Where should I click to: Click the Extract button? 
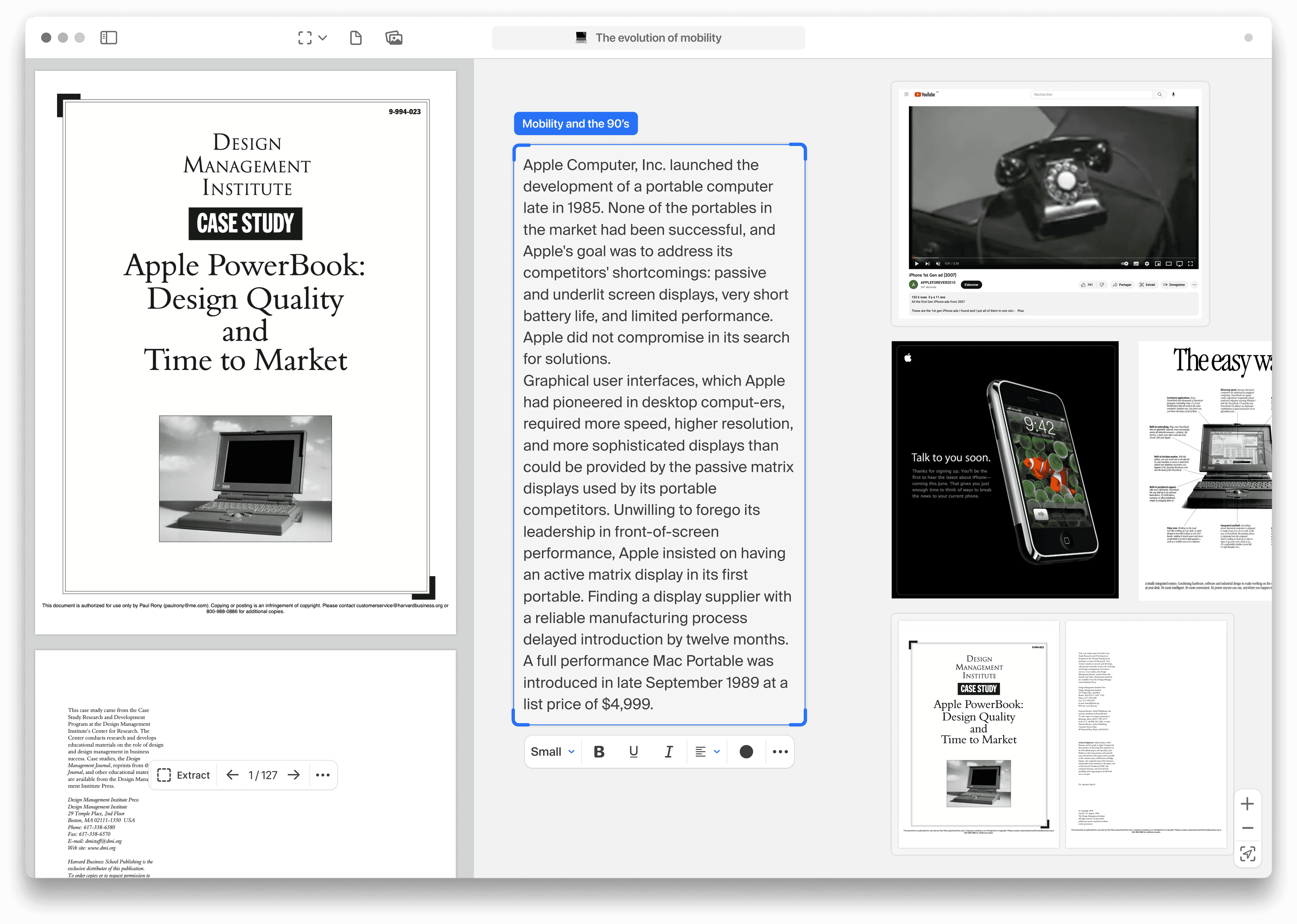point(183,775)
